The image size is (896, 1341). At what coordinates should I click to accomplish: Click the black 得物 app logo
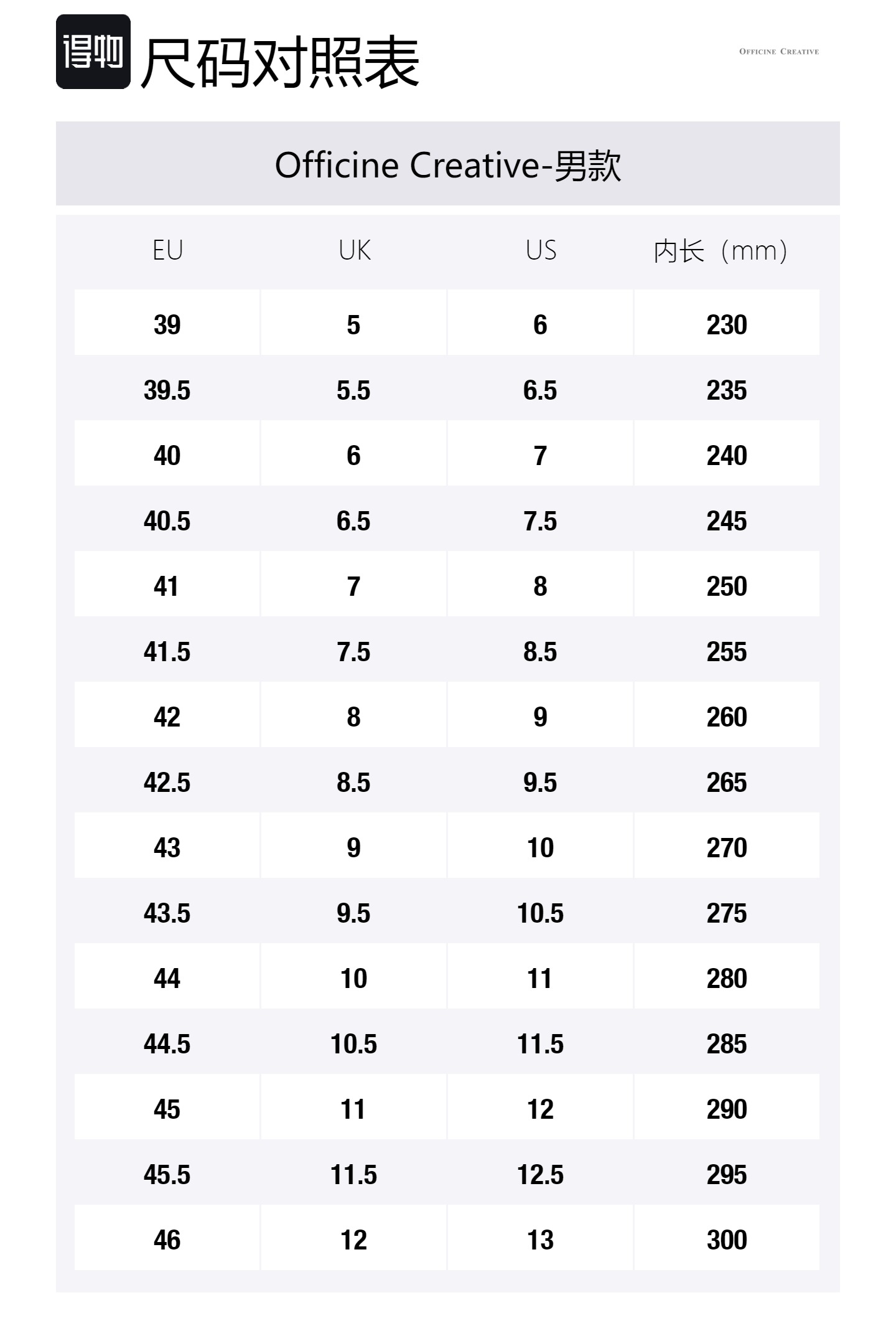[x=93, y=52]
